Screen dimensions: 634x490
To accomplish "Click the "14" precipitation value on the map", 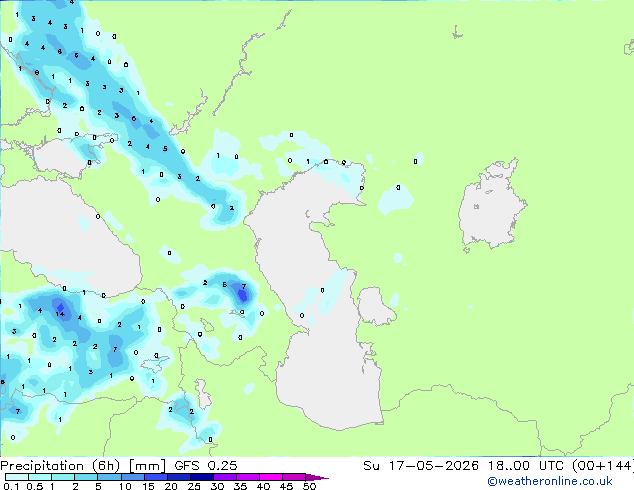I will tap(60, 314).
